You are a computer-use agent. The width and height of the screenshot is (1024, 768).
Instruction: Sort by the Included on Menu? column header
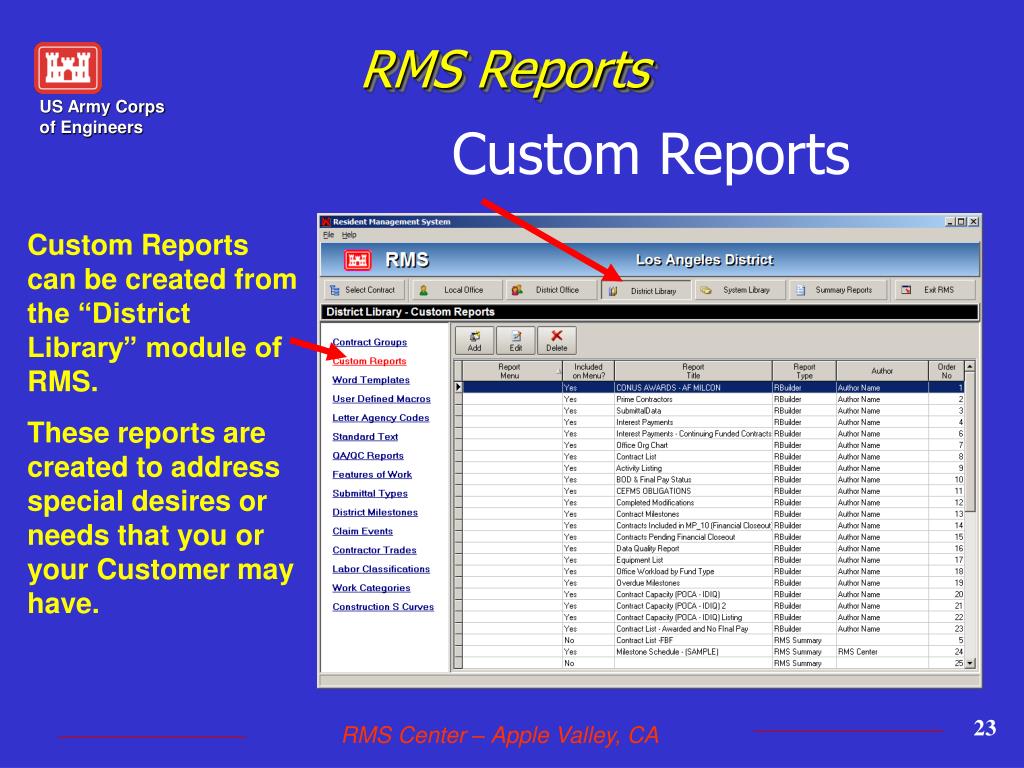[x=588, y=371]
